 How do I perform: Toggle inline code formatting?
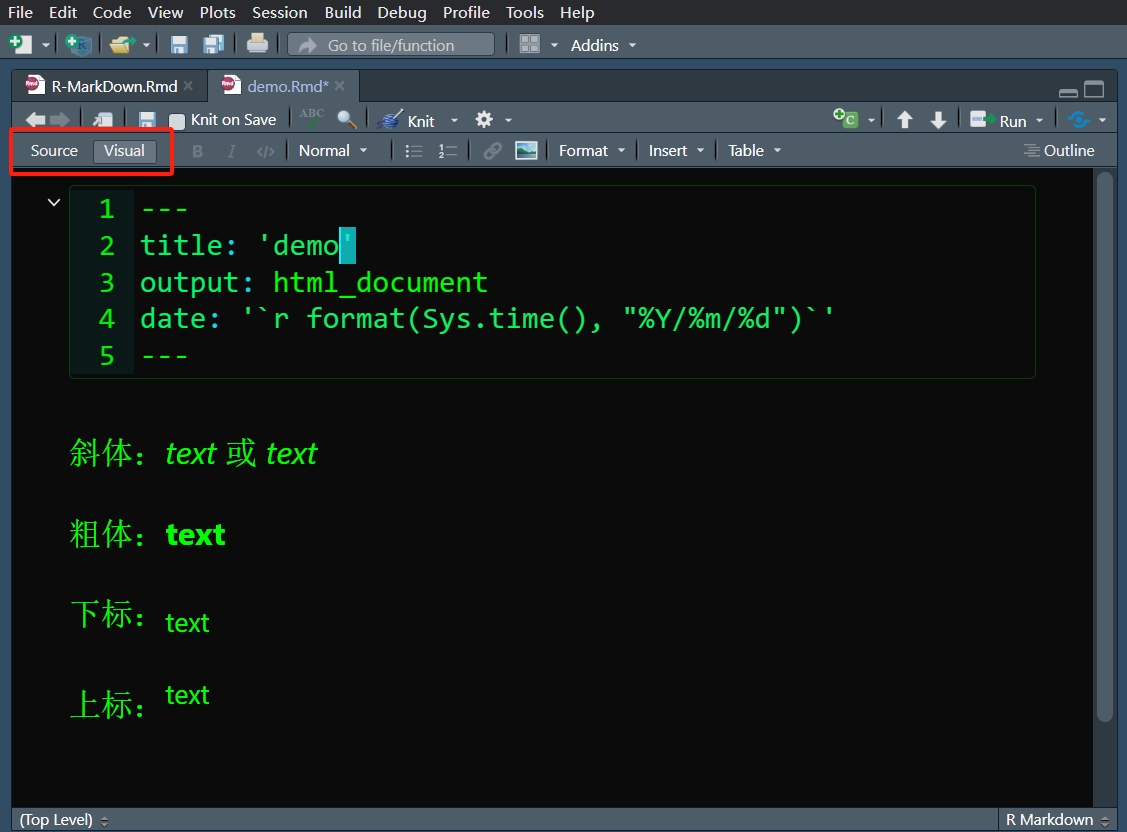click(265, 152)
